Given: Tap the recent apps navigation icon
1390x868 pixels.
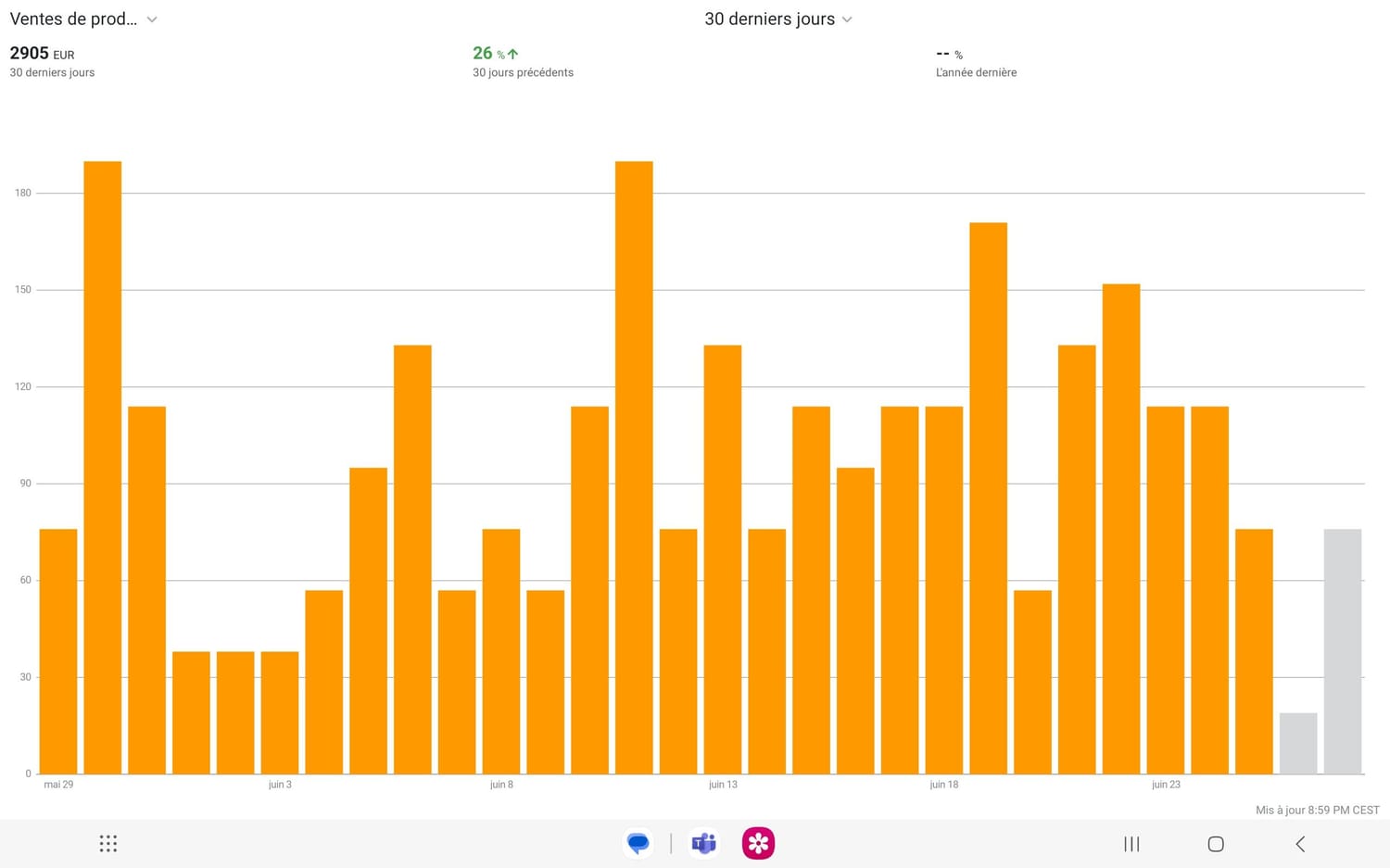Looking at the screenshot, I should click(x=1131, y=844).
